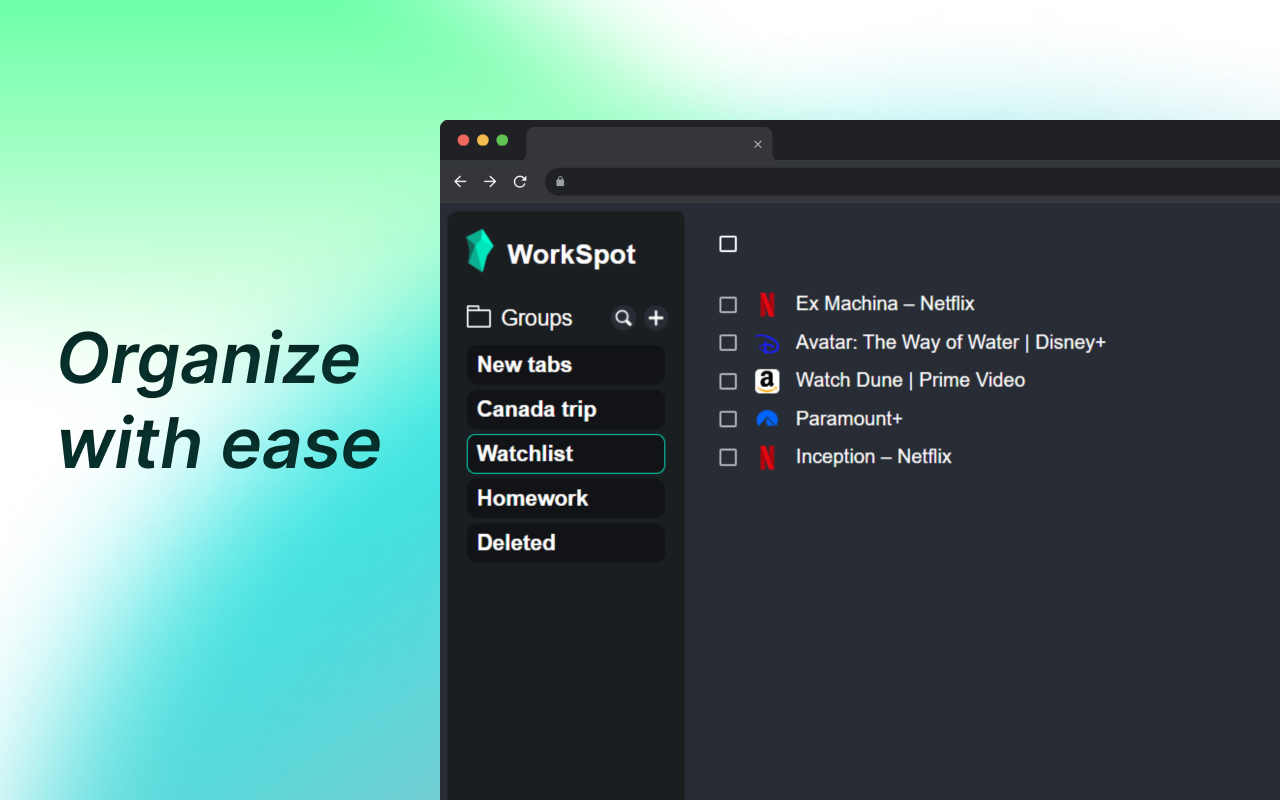The image size is (1280, 800).
Task: Open Watch Dune | Prime Video link
Action: click(x=910, y=380)
